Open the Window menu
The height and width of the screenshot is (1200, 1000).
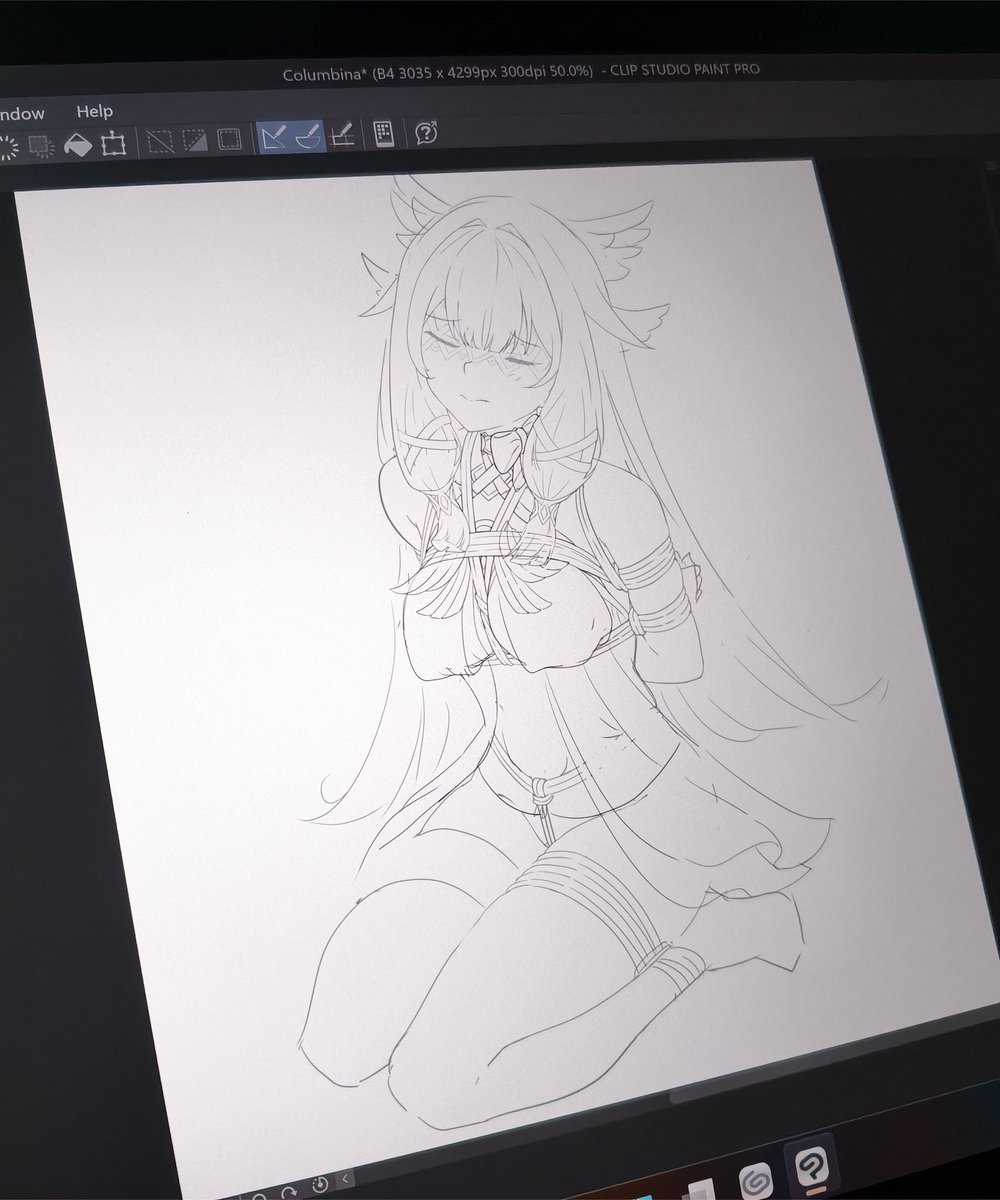22,113
